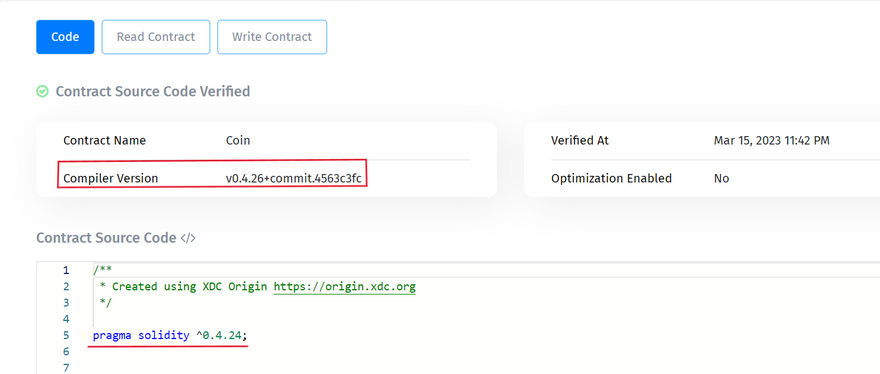
Task: Select the Optimization Enabled label
Action: click(x=611, y=179)
